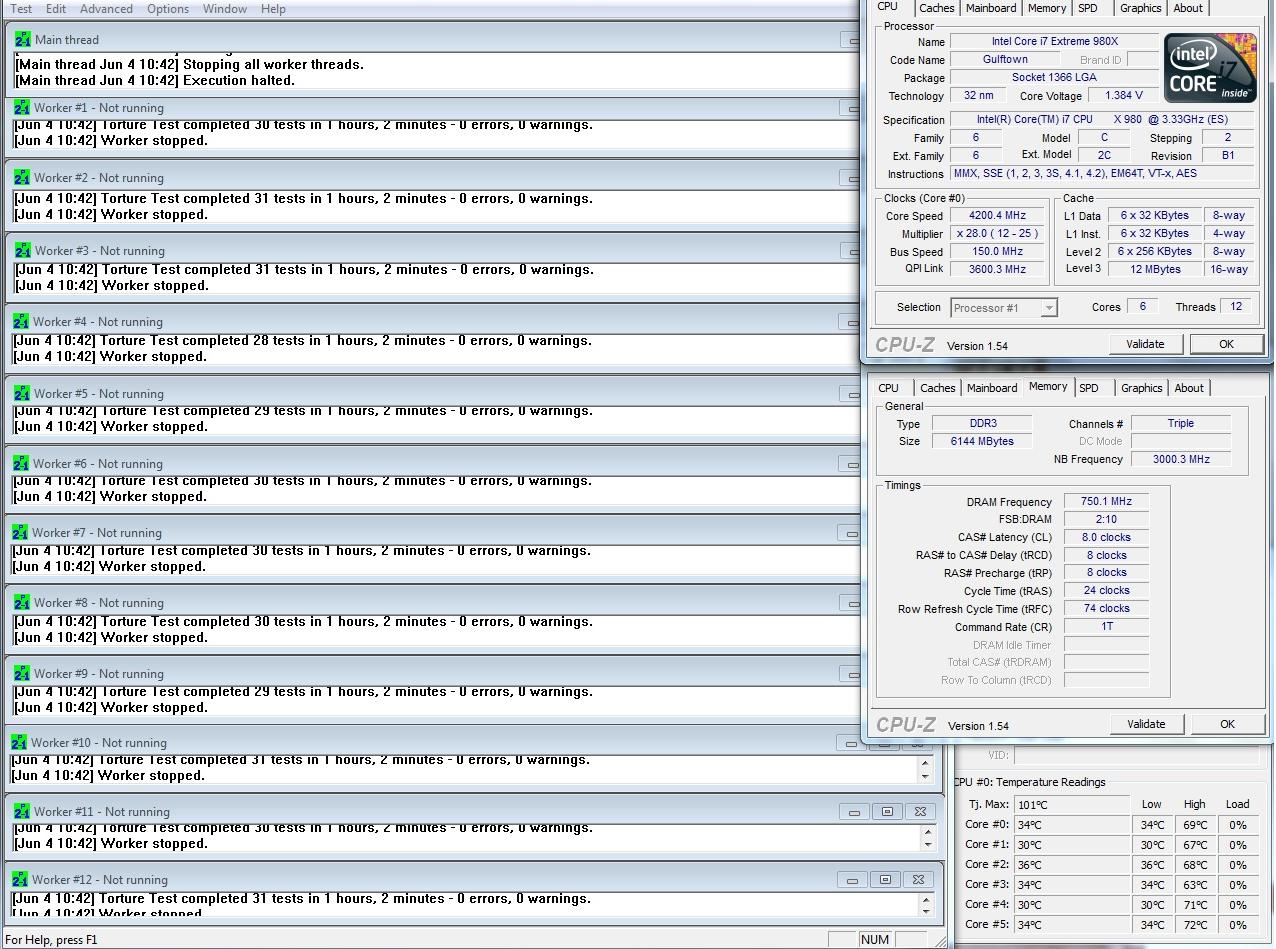Open the Options menu in Prime95

pyautogui.click(x=168, y=8)
